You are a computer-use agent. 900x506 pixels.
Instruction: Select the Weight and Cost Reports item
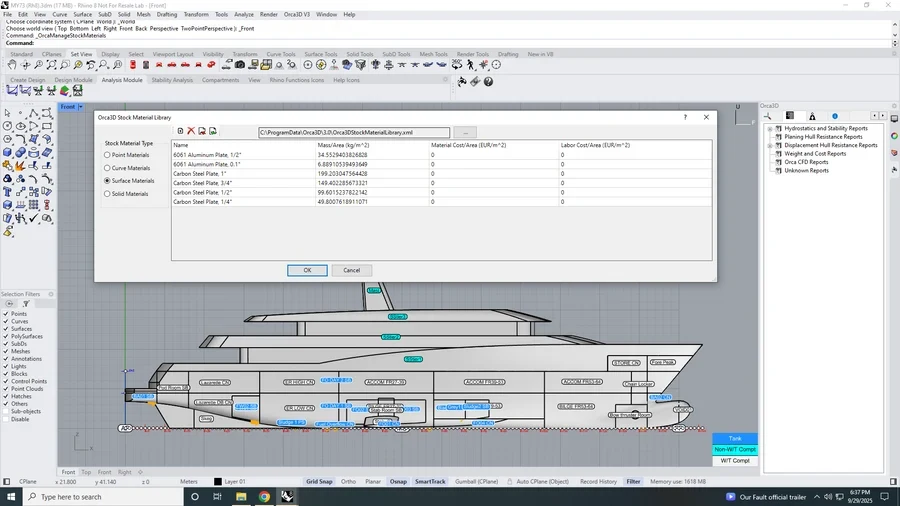[x=815, y=154]
